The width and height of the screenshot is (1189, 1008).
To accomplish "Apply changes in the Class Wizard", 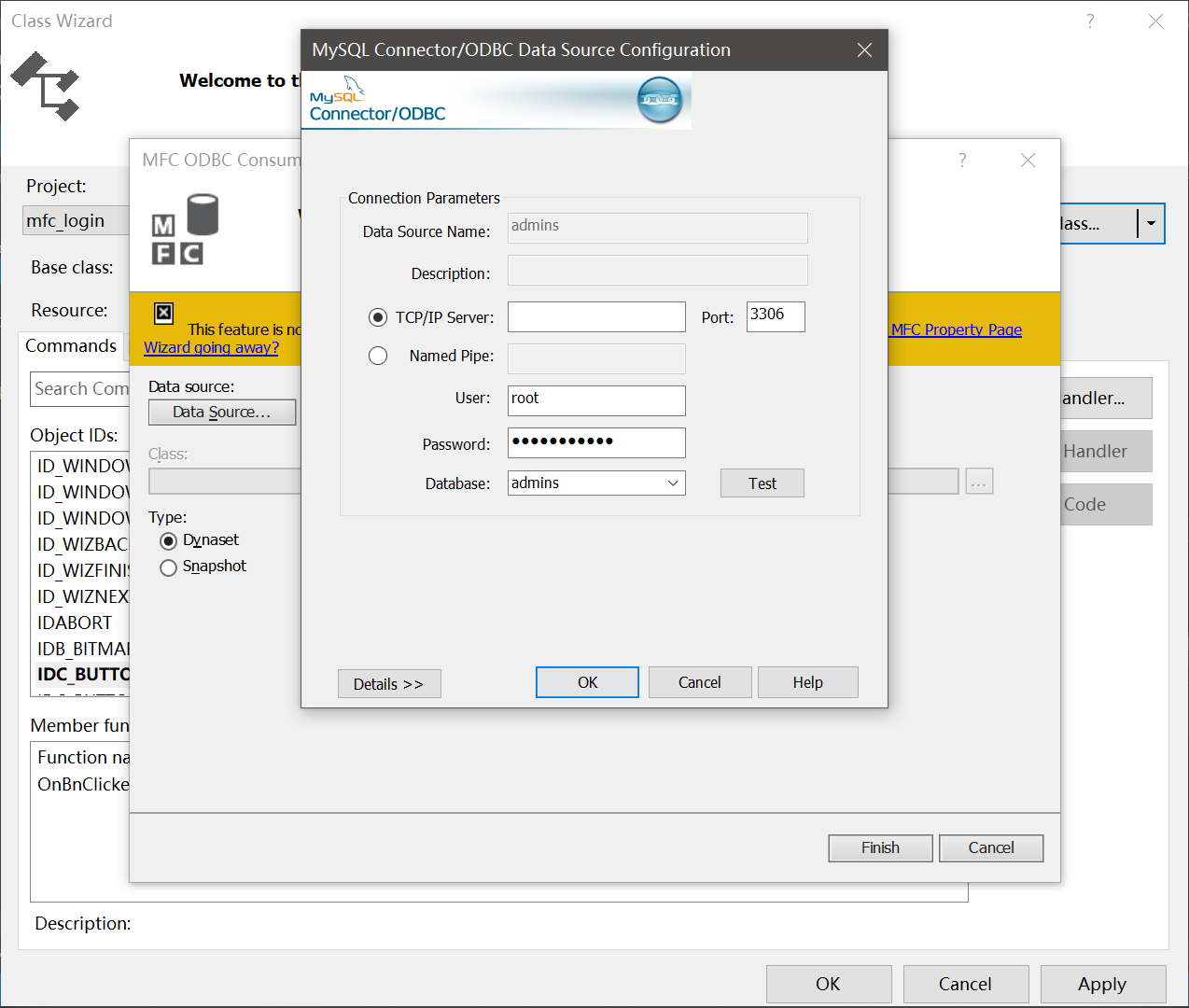I will (x=1103, y=984).
